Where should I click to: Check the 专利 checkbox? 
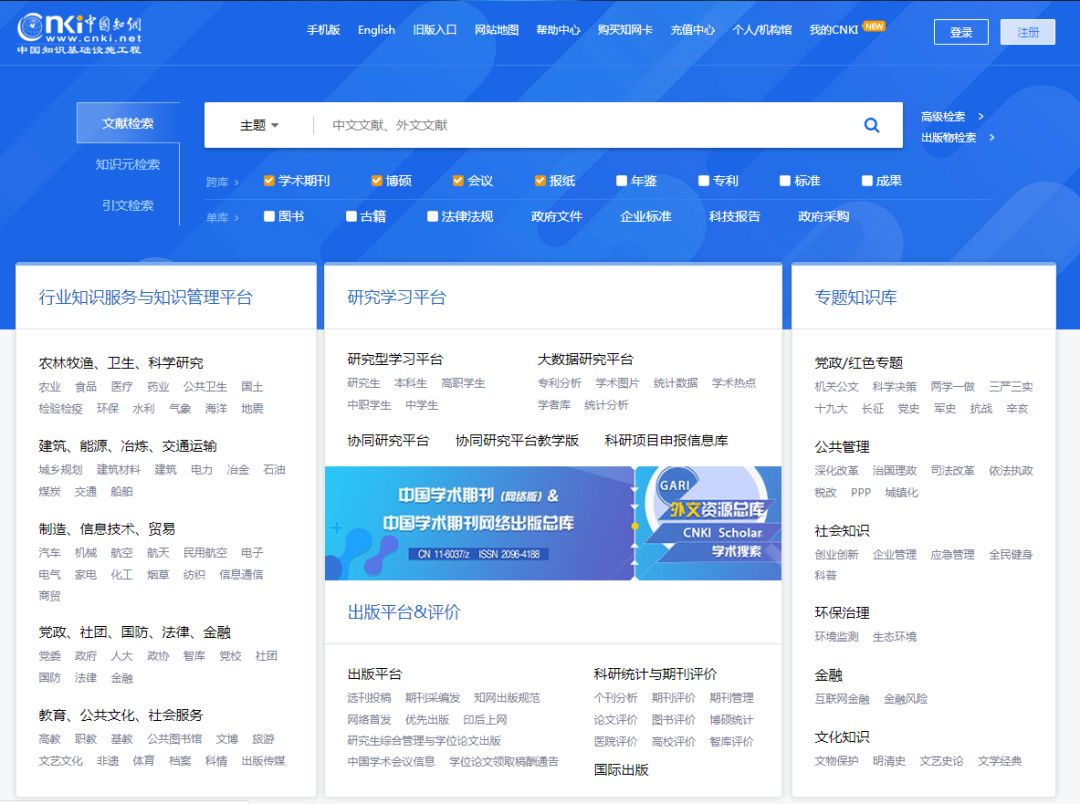click(x=703, y=181)
